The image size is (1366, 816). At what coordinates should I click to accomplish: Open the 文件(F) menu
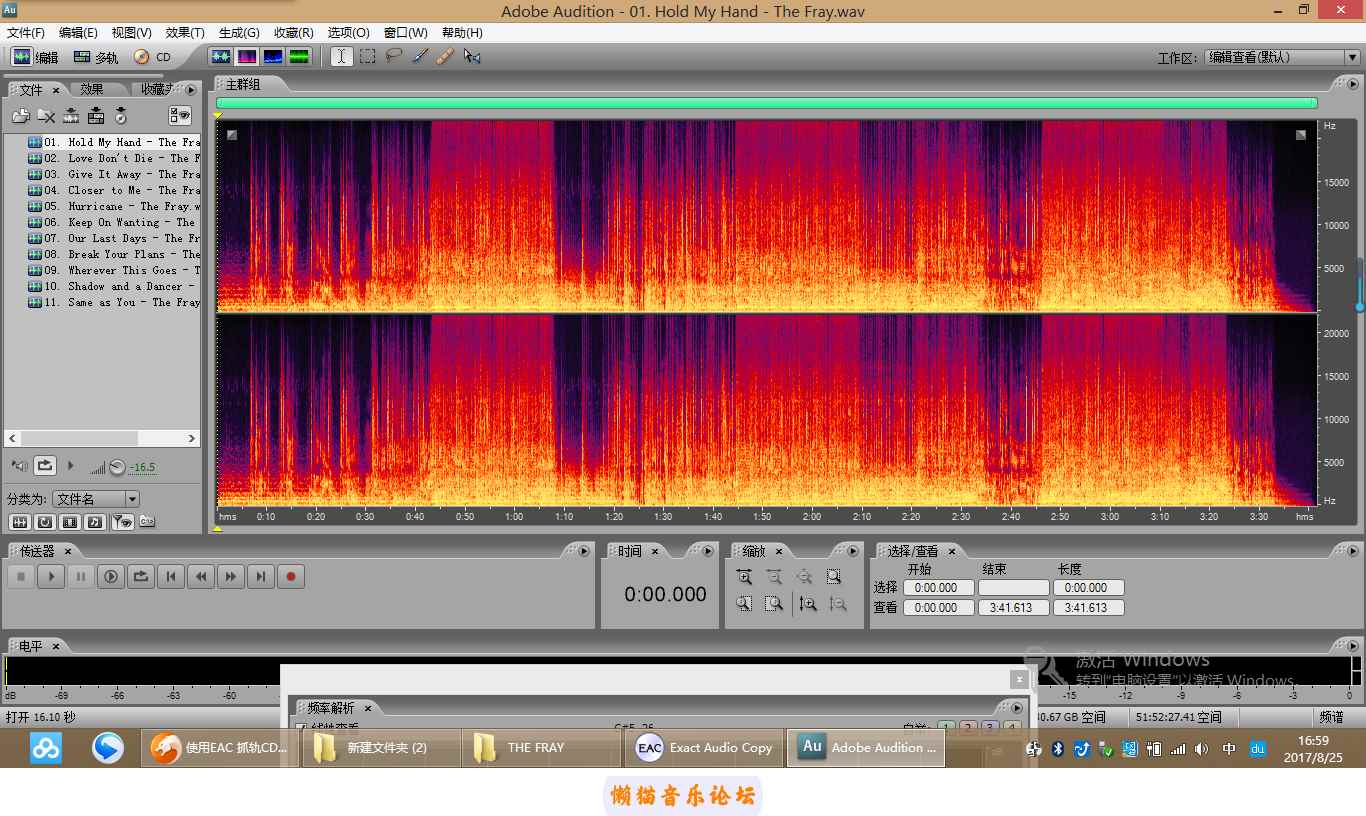26,33
